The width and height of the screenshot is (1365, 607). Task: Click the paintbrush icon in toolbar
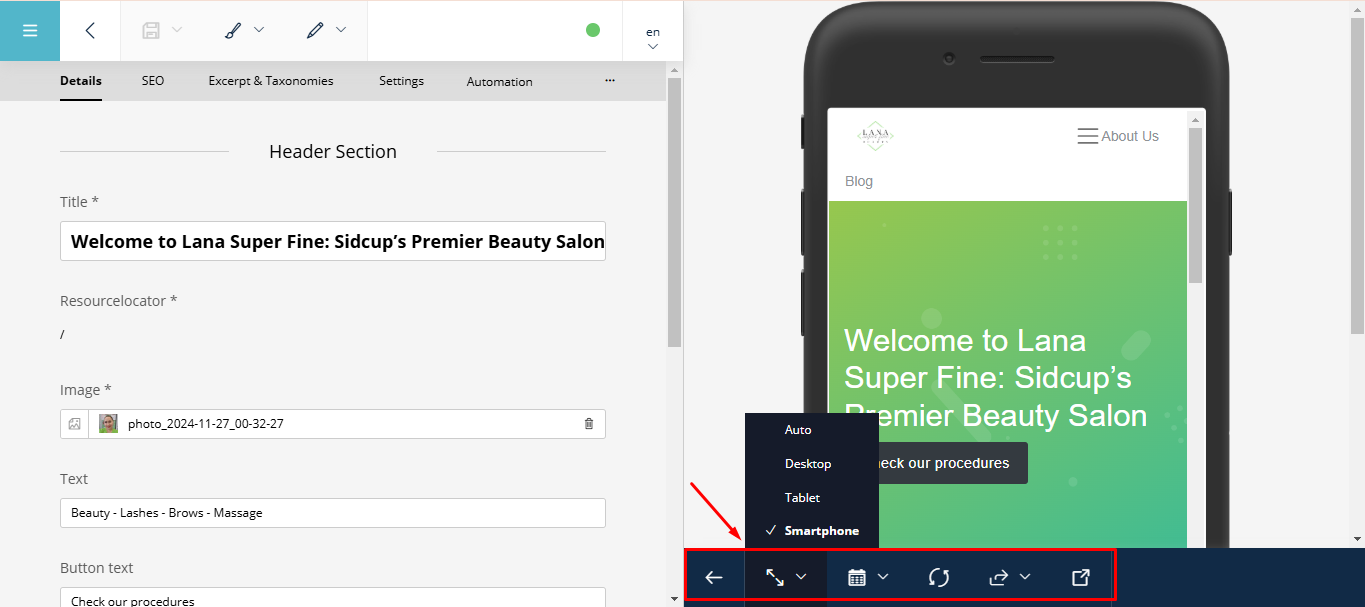(233, 30)
